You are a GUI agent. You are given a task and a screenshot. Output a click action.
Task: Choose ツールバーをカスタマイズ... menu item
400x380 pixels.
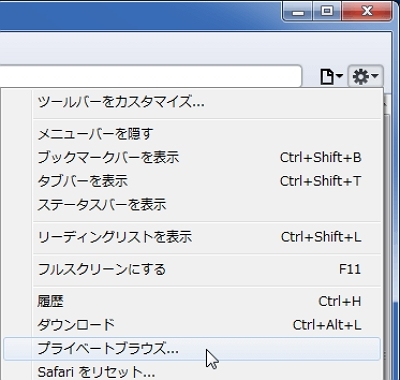coord(192,102)
